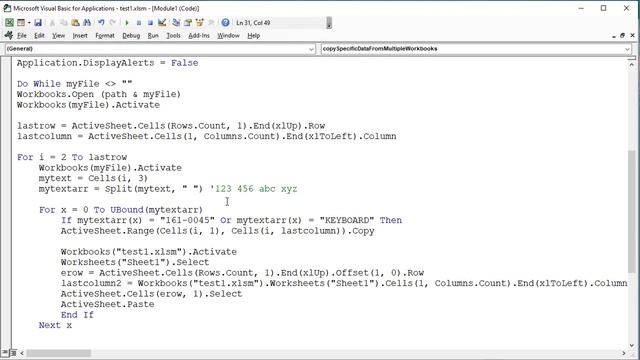This screenshot has width=640, height=360.
Task: Click the 'Next x' line
Action: pos(55,325)
